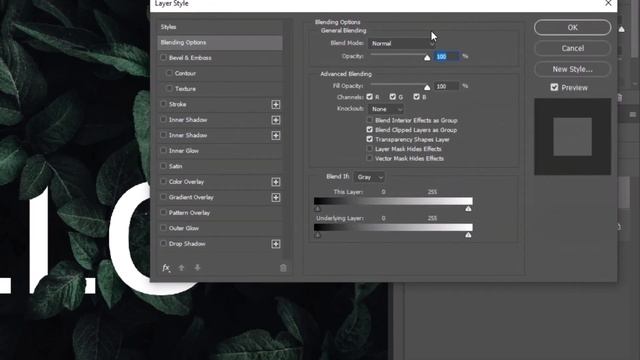This screenshot has width=640, height=360.
Task: Open the Knockout dropdown
Action: tap(386, 109)
